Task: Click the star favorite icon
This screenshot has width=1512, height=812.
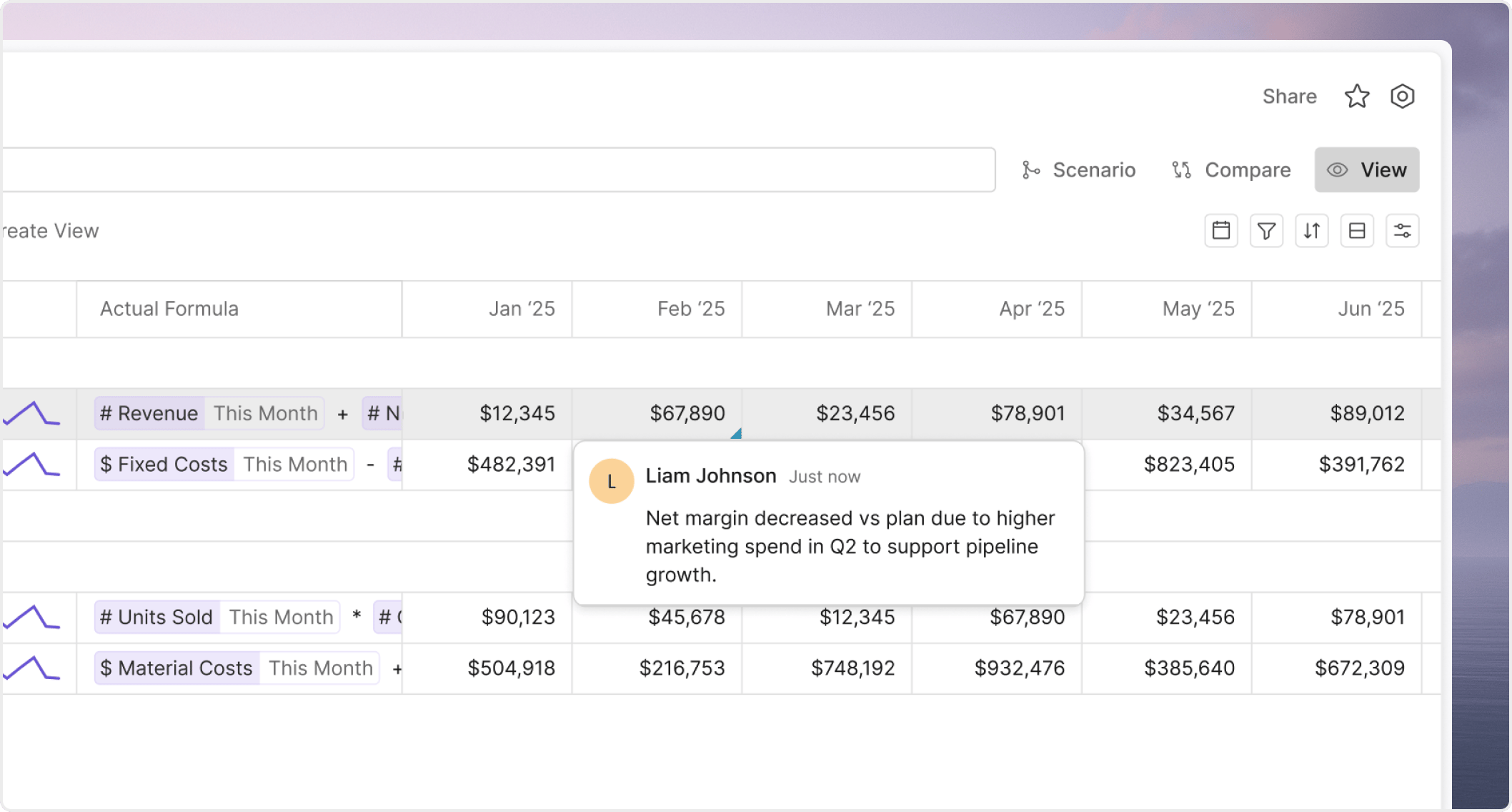Action: [x=1356, y=96]
